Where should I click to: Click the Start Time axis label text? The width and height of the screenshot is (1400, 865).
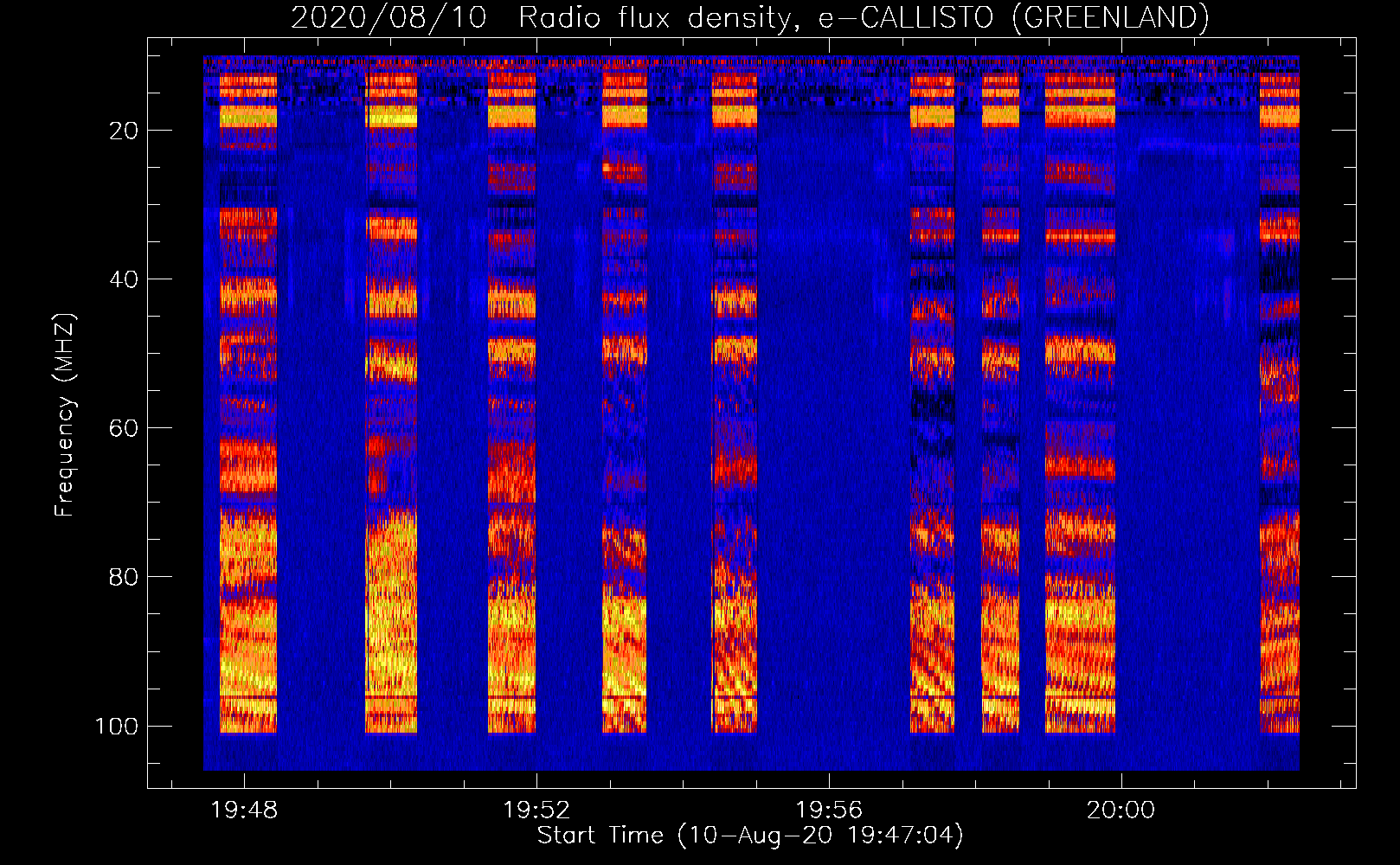pyautogui.click(x=750, y=836)
